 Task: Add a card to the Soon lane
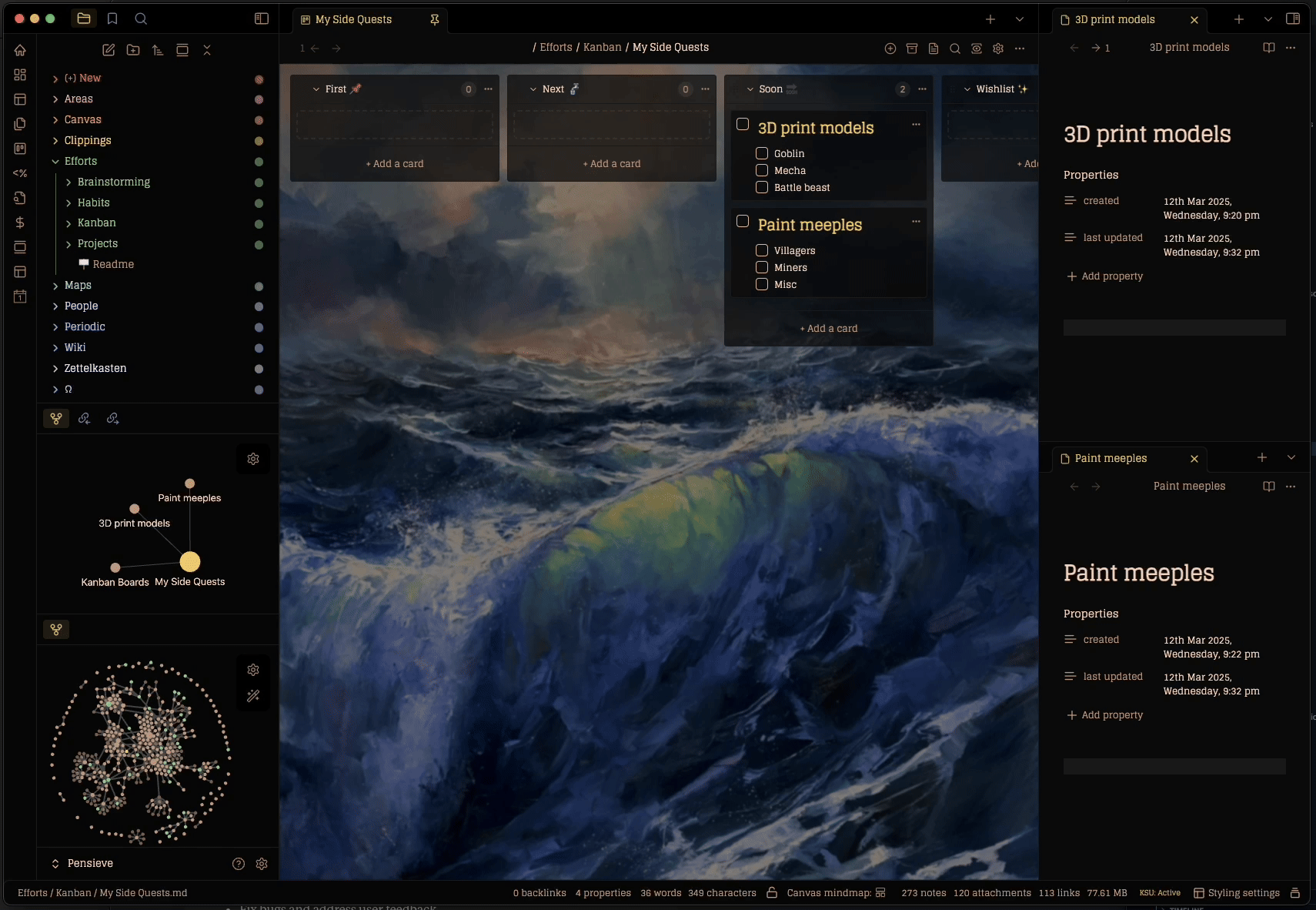point(829,329)
